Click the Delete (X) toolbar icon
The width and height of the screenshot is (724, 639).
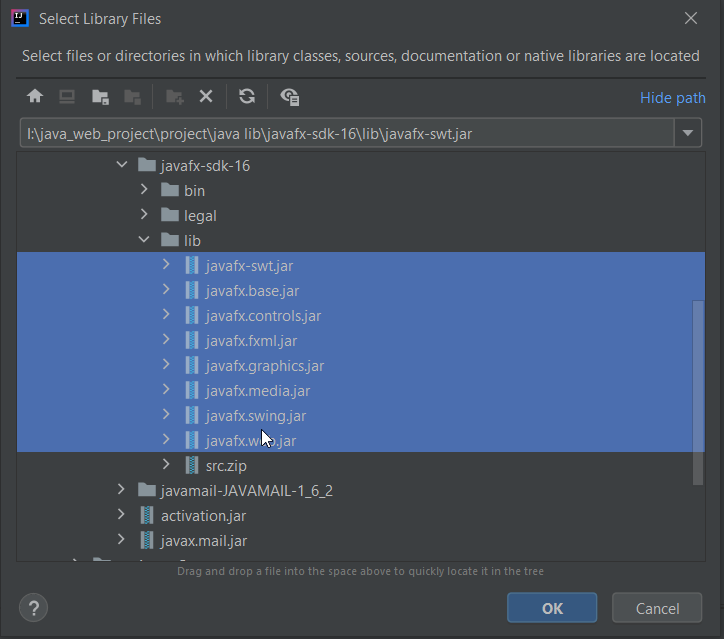[206, 96]
